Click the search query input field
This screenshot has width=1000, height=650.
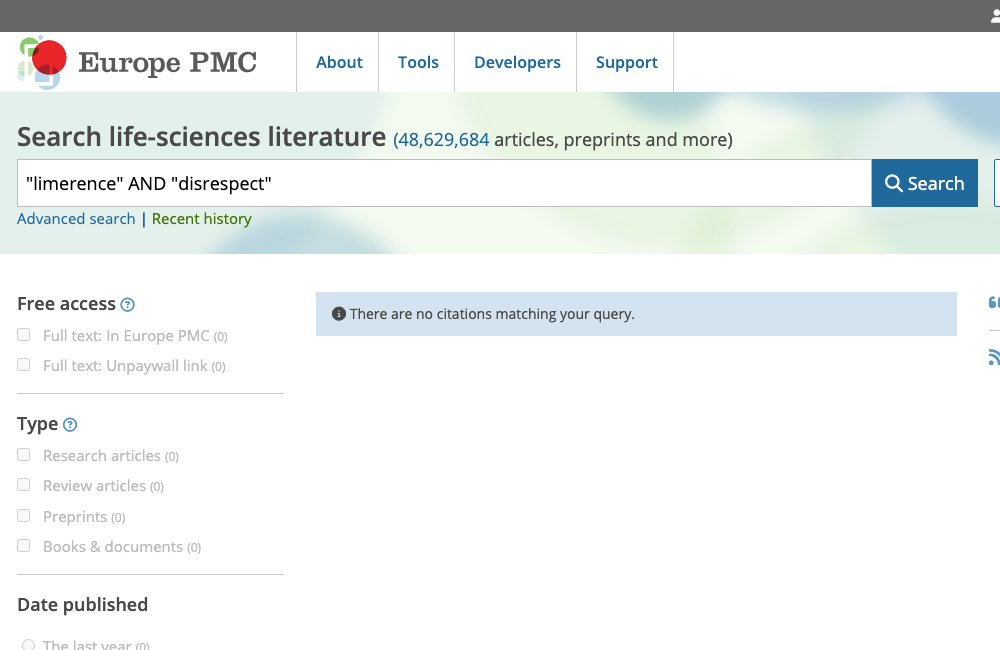click(444, 183)
